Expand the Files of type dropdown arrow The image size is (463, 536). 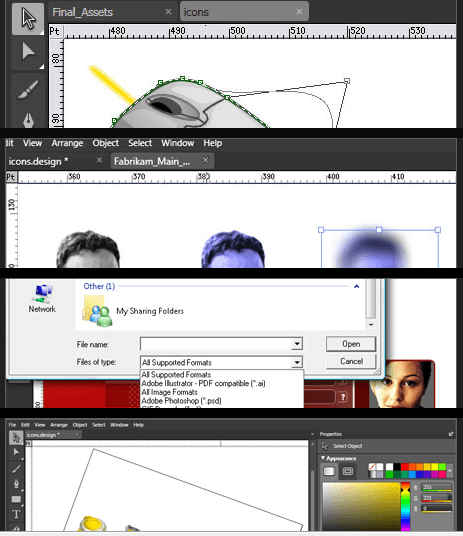point(297,362)
